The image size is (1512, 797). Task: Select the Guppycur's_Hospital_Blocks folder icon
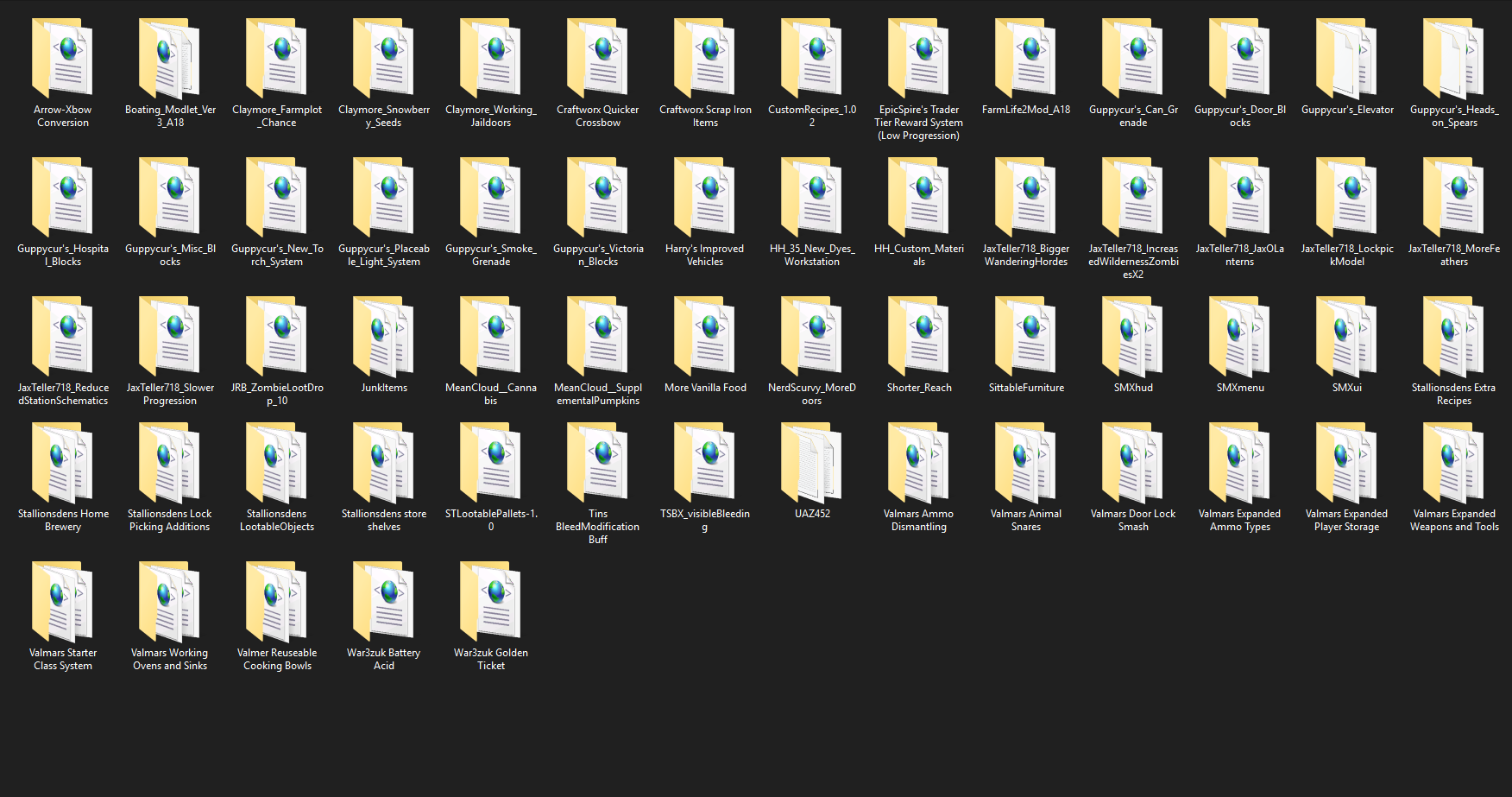point(63,198)
